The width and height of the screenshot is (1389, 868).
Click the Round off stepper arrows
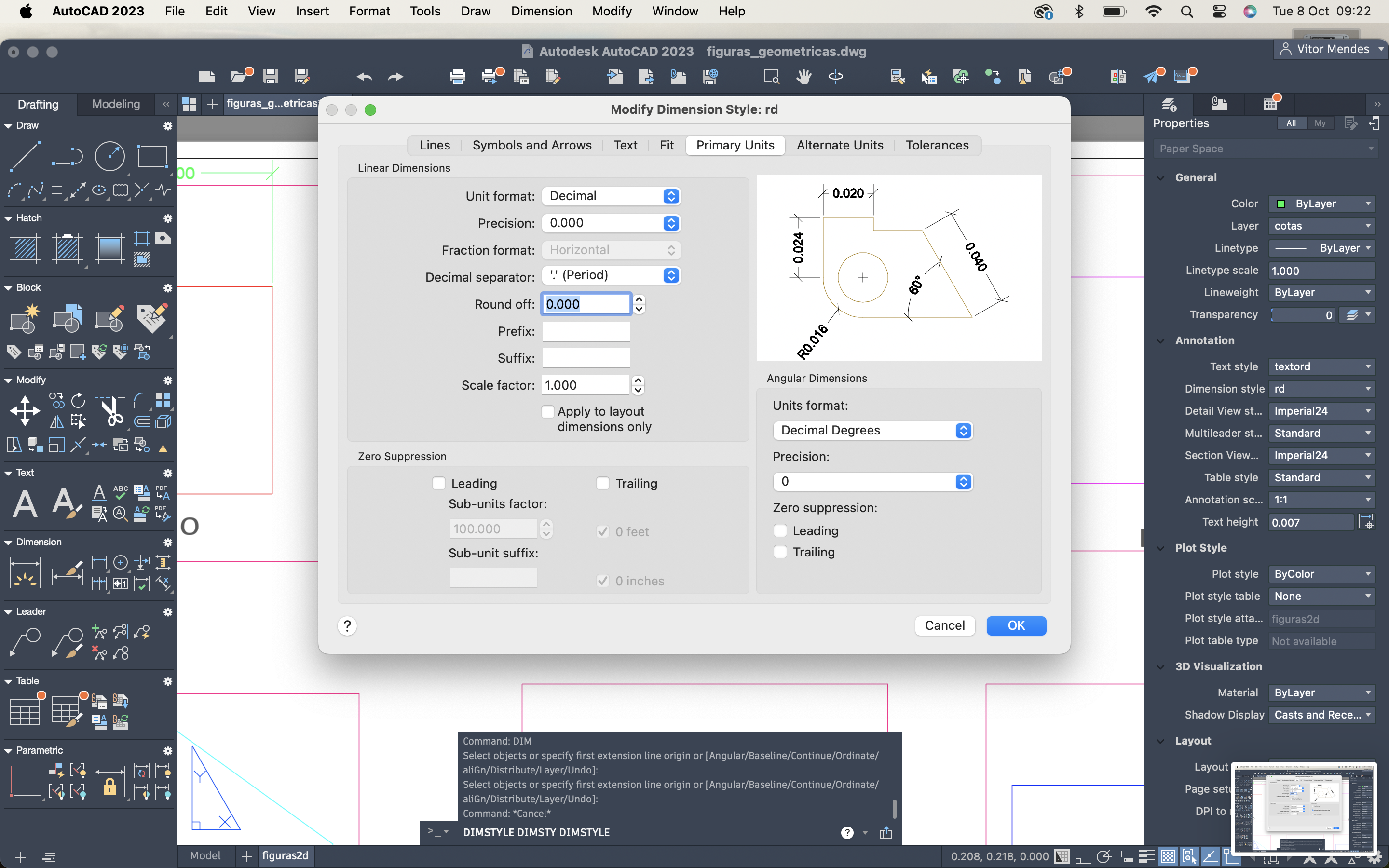639,304
